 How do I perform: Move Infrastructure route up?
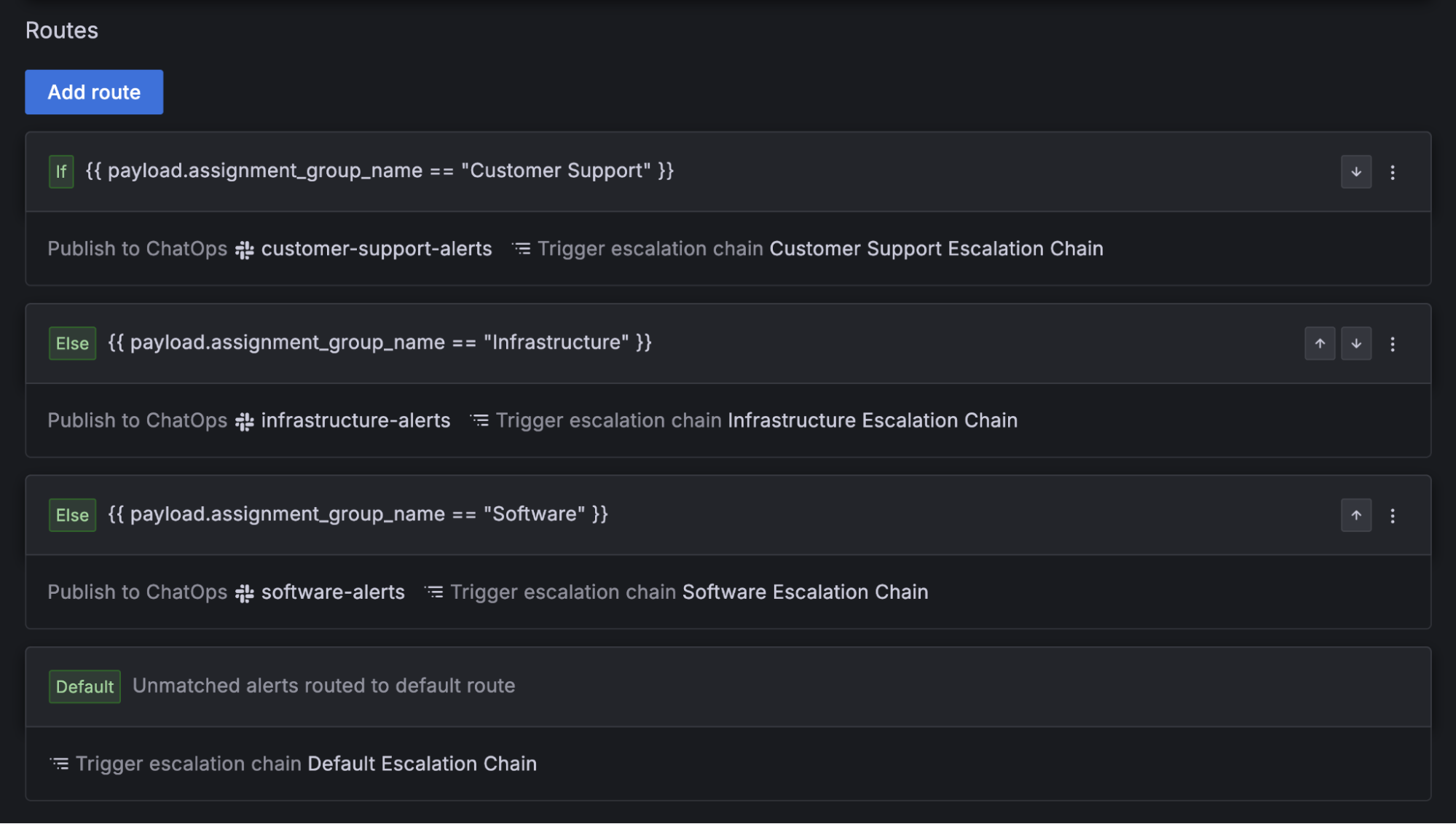pyautogui.click(x=1319, y=344)
